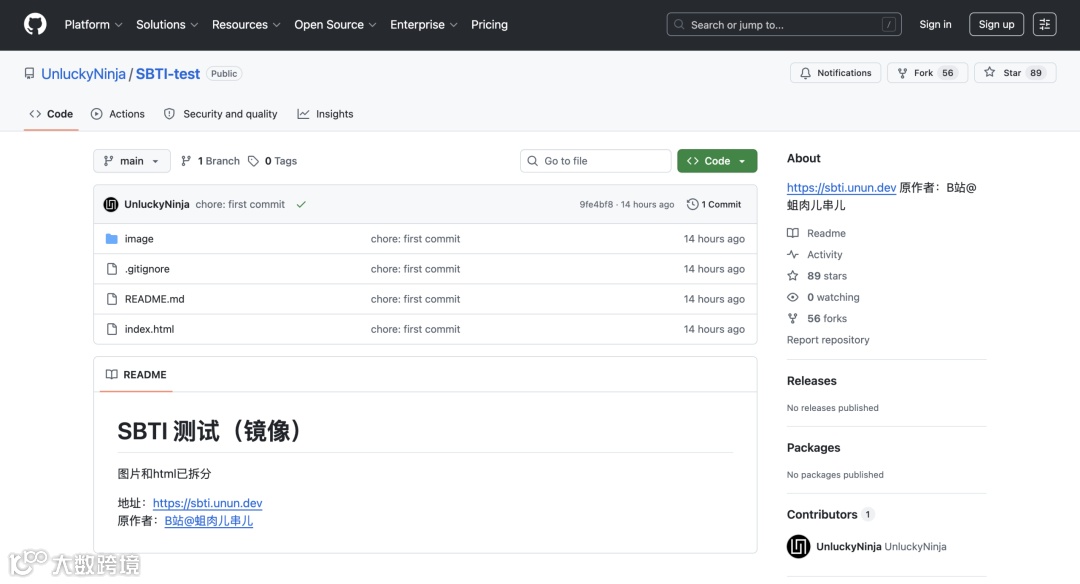Click the Sign up button

tap(996, 24)
